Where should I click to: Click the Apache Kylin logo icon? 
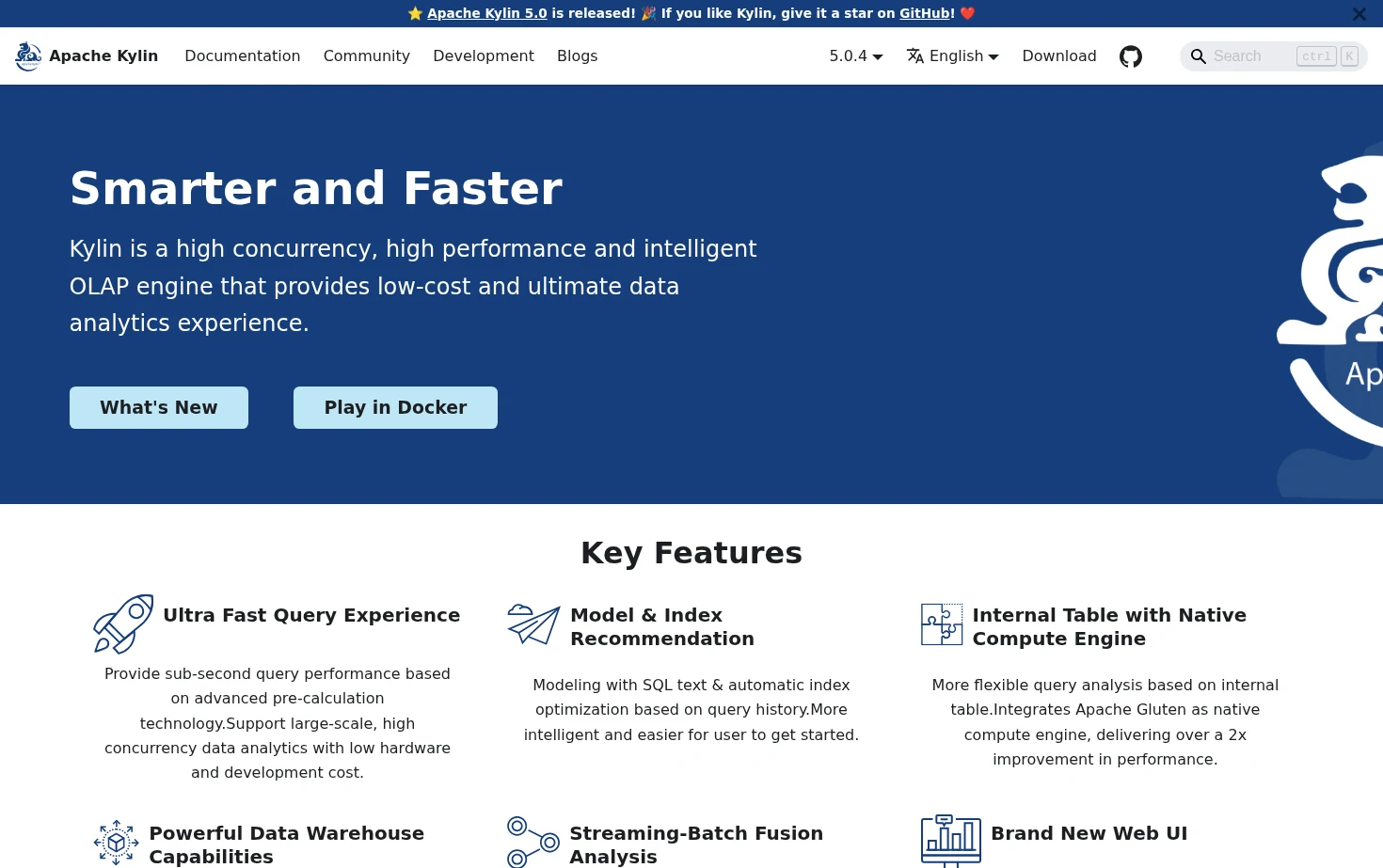pyautogui.click(x=28, y=56)
